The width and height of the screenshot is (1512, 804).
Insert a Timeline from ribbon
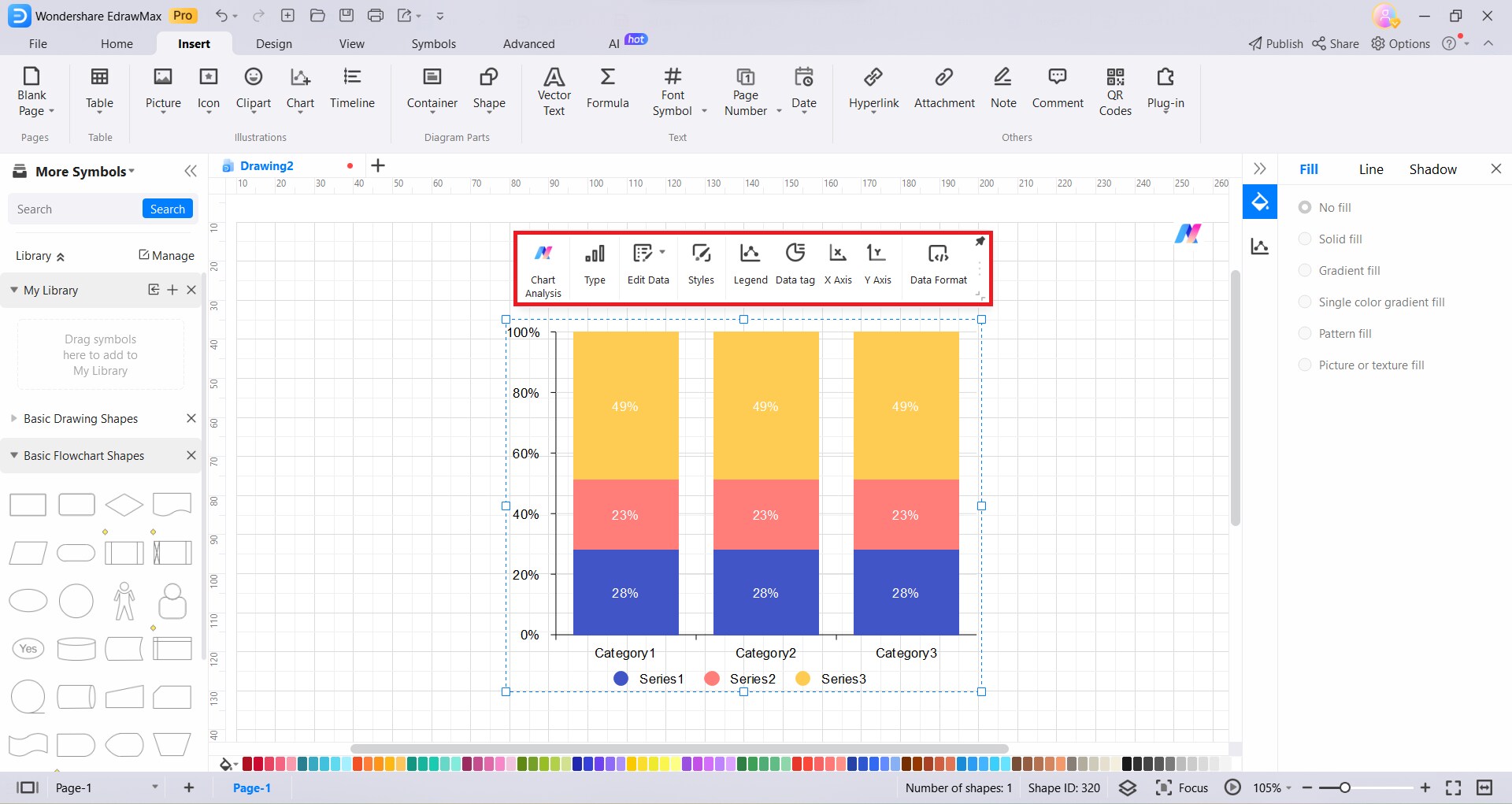352,88
